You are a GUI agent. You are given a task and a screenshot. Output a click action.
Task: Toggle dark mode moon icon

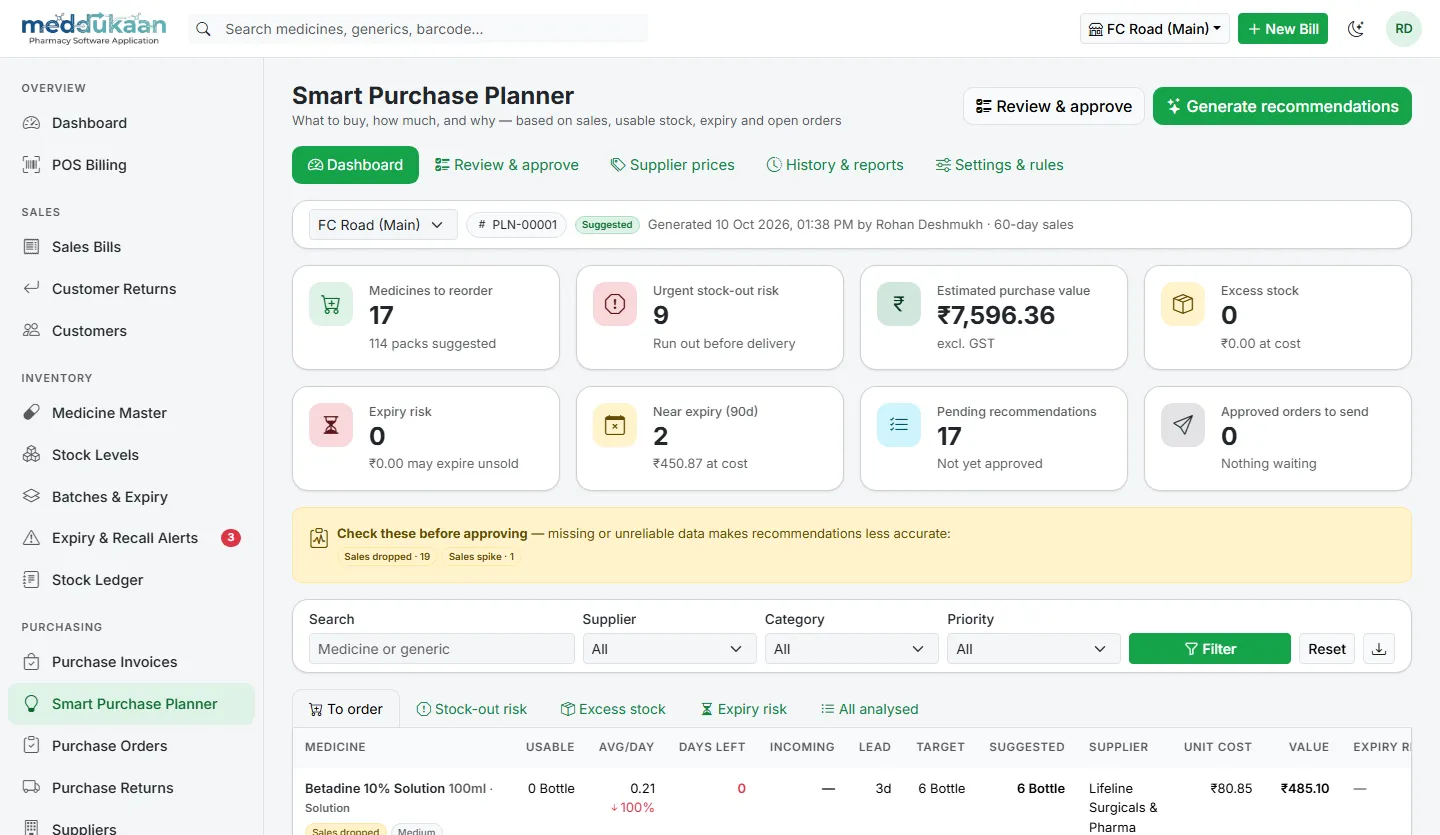tap(1356, 29)
